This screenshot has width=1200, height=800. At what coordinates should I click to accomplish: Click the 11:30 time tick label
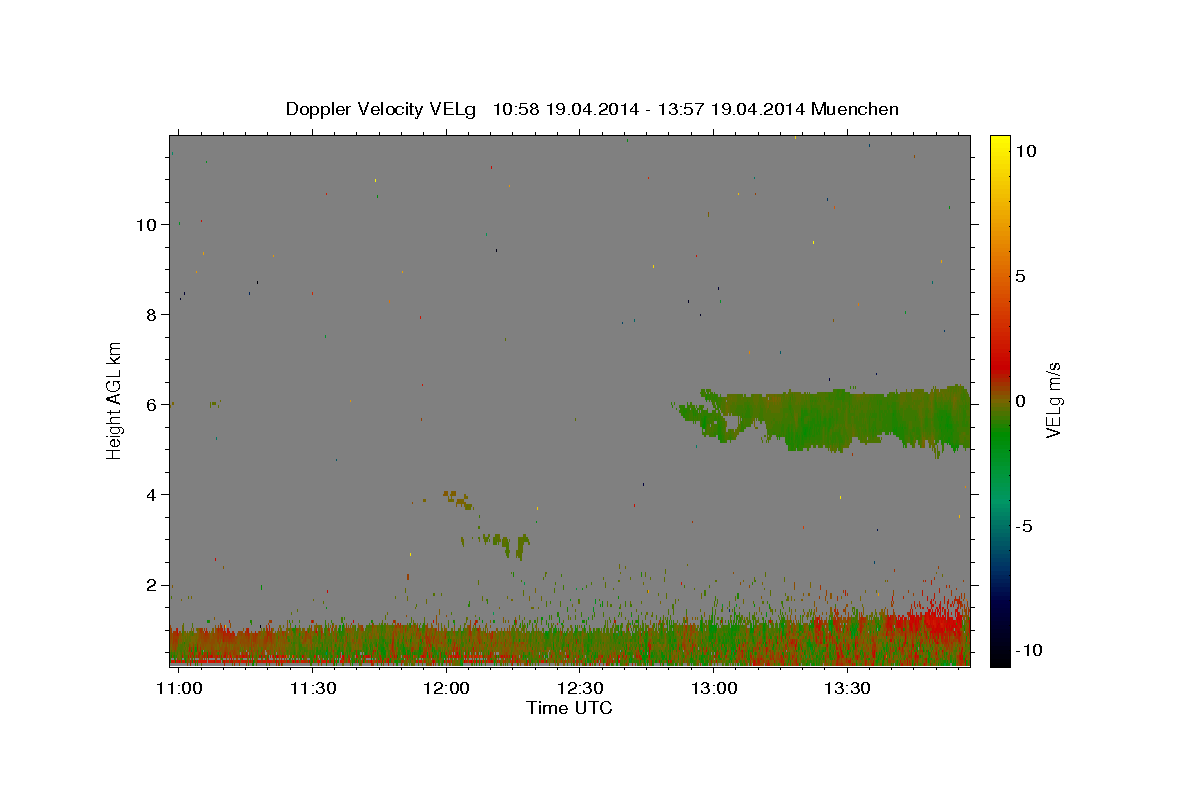[313, 688]
